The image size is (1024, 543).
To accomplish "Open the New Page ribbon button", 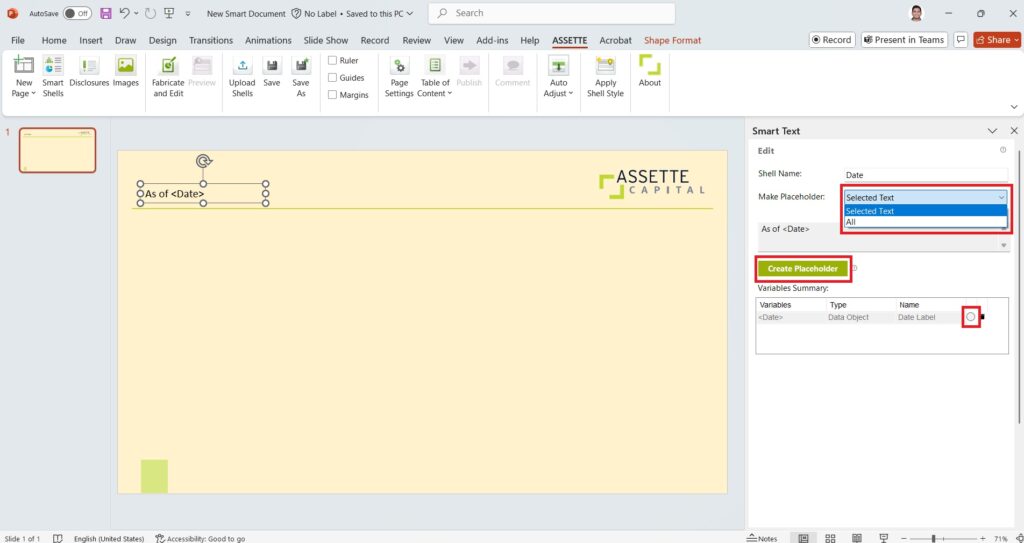I will point(24,76).
